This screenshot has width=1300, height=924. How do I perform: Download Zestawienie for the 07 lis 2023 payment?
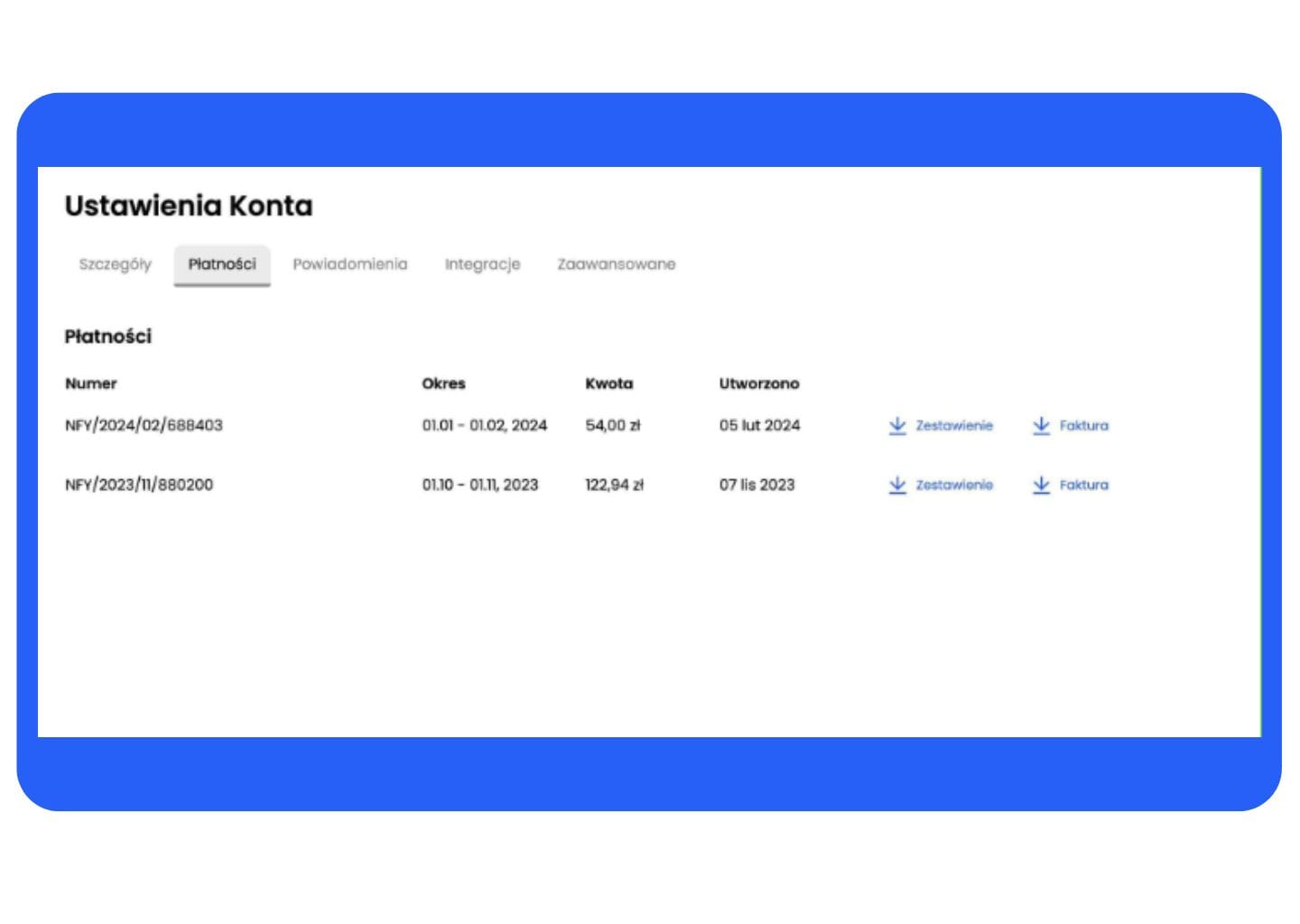(x=940, y=485)
